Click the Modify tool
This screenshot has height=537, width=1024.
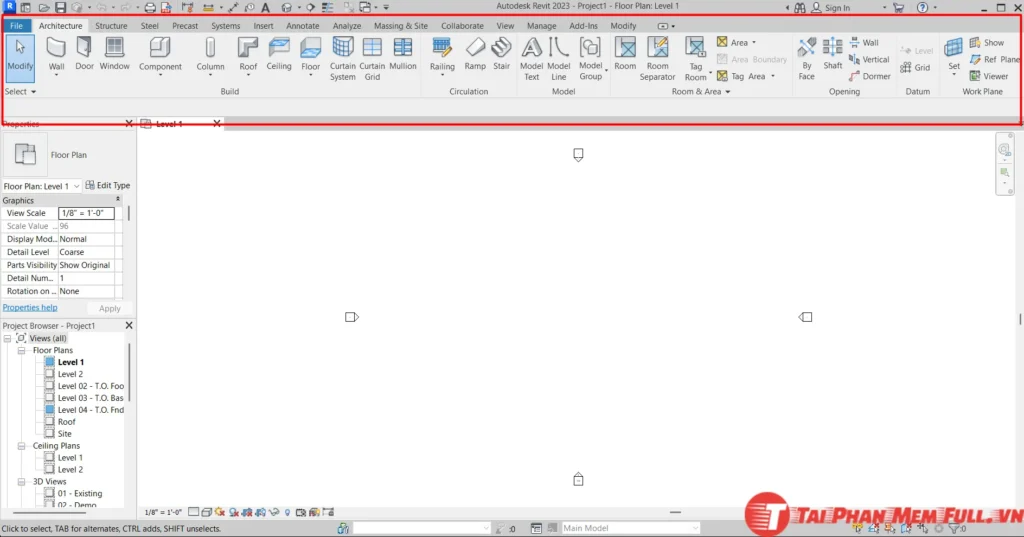(x=20, y=58)
